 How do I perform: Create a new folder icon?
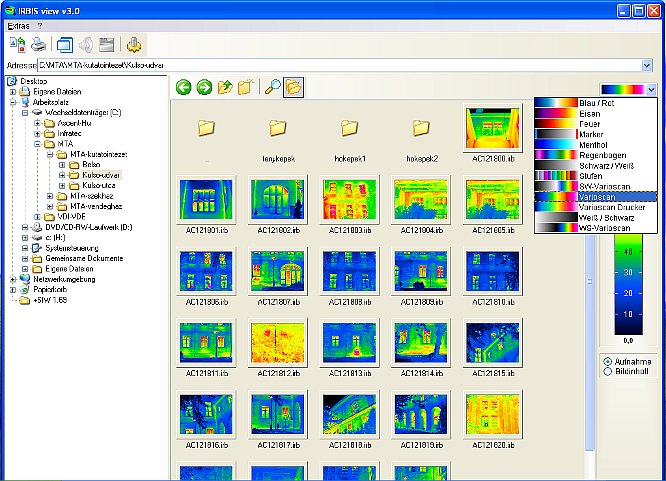point(246,87)
